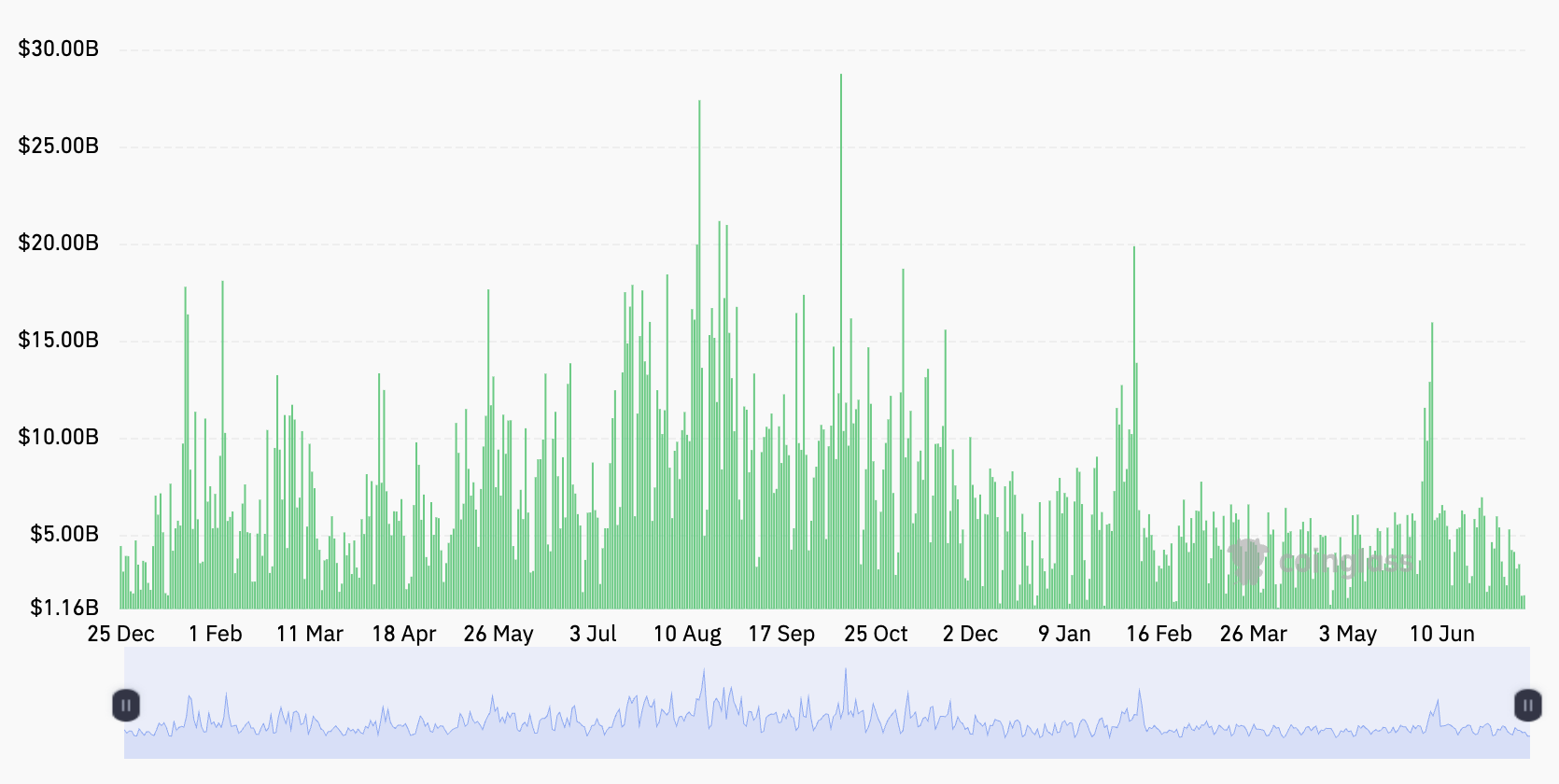
Task: Click the 2 Dec x-axis date
Action: tap(970, 634)
